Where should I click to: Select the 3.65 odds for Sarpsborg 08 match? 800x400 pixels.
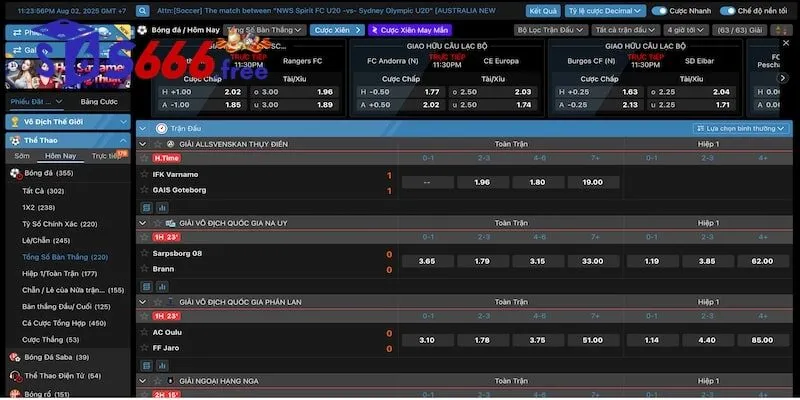[426, 261]
